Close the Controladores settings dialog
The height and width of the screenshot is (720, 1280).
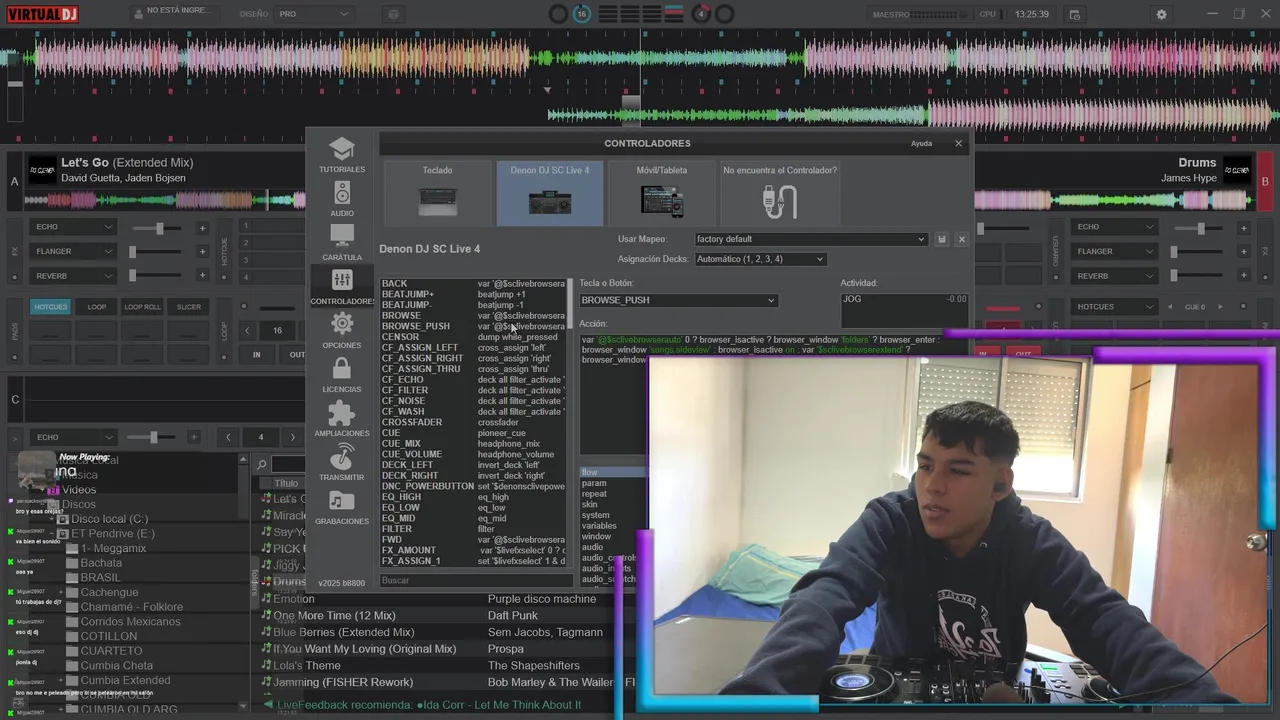pos(958,143)
